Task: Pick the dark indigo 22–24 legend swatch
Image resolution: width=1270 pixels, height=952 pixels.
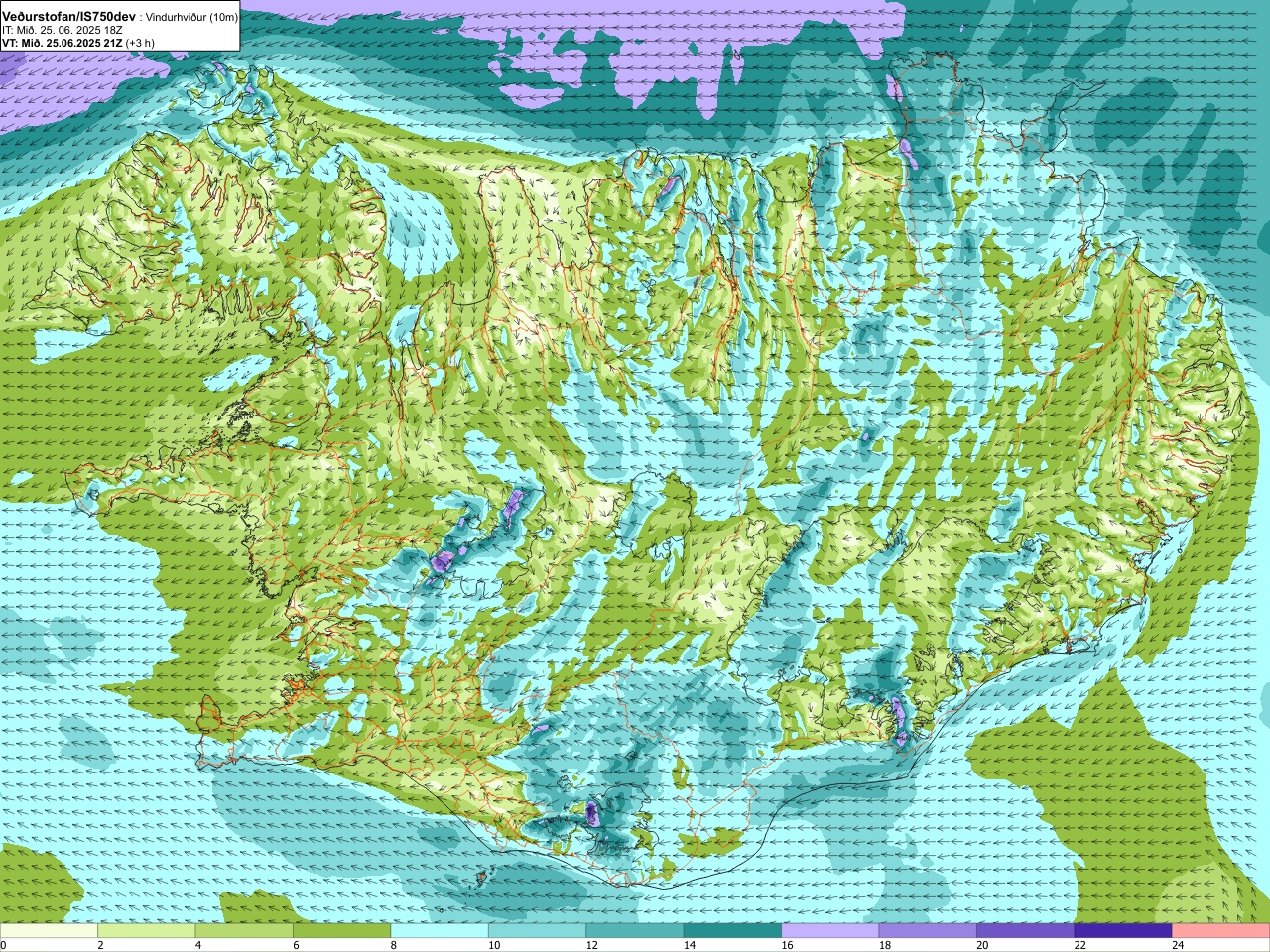Action: click(1123, 931)
